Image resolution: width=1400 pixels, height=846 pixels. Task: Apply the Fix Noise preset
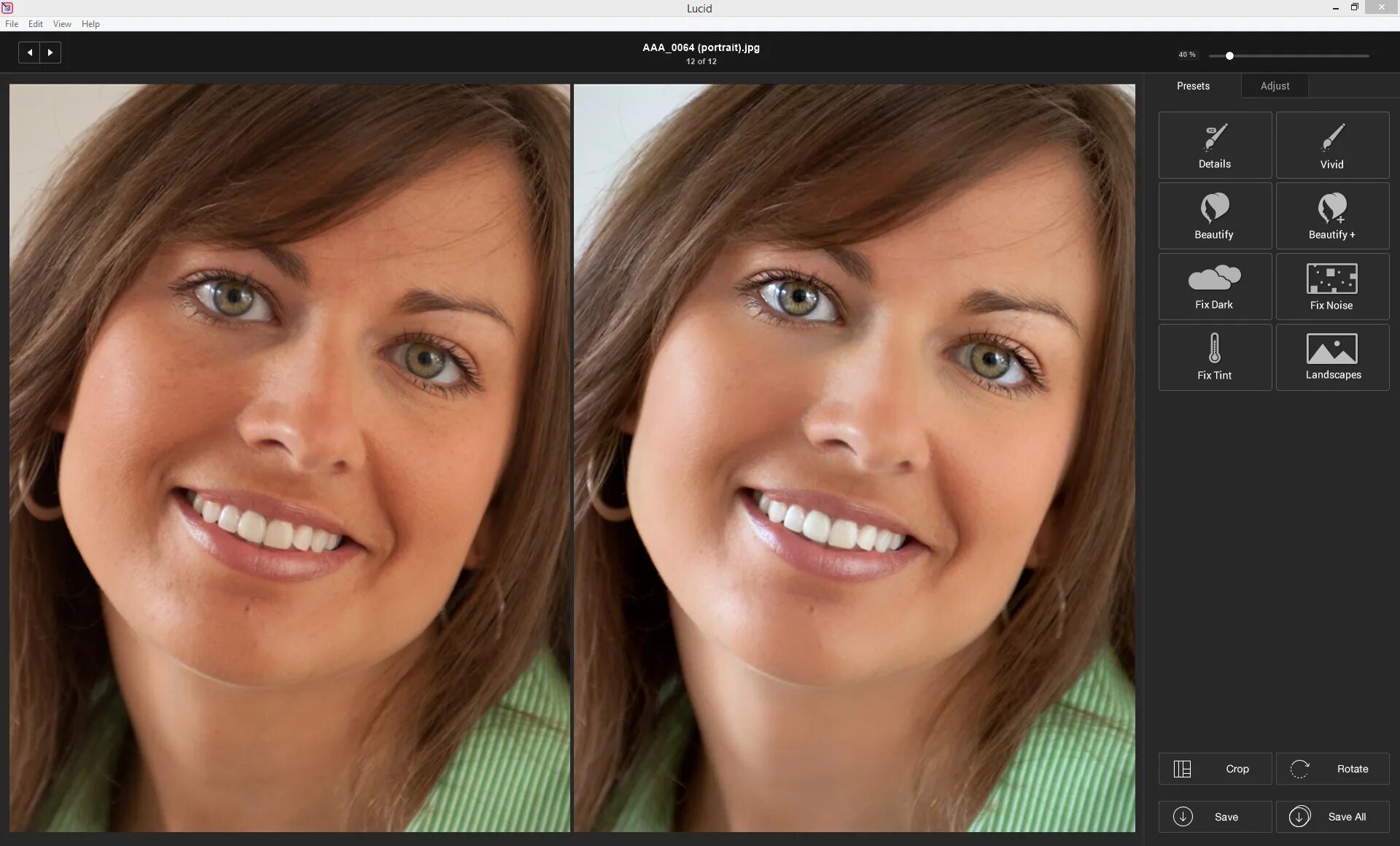[1332, 287]
